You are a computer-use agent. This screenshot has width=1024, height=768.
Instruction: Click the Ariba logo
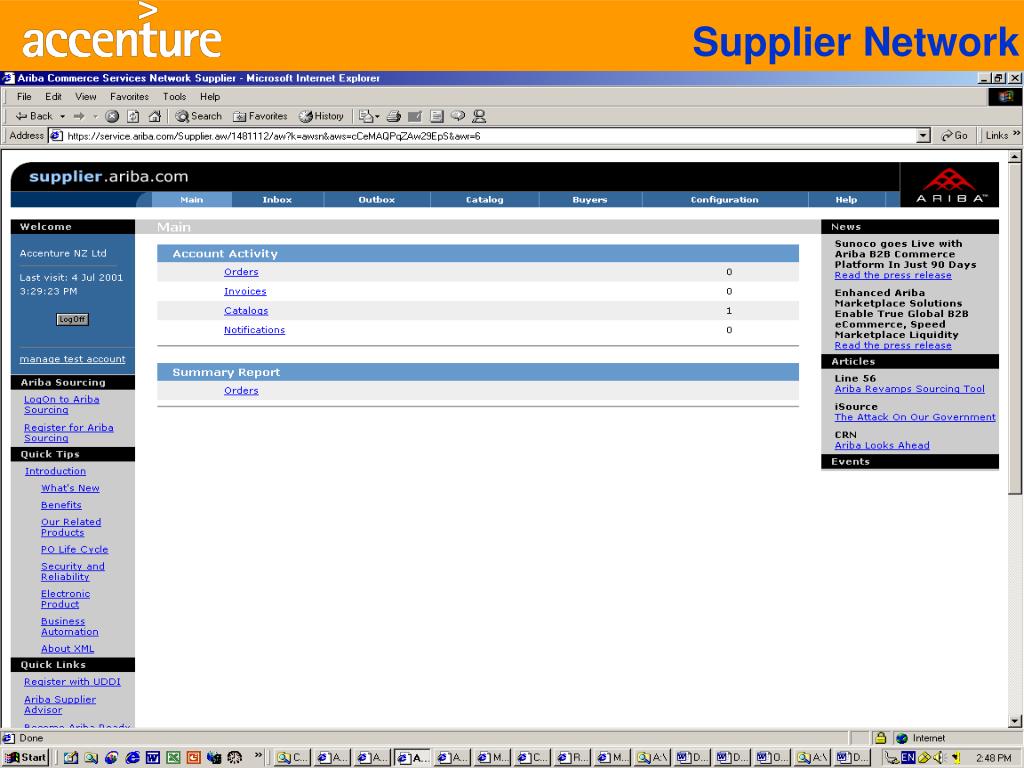pos(950,185)
